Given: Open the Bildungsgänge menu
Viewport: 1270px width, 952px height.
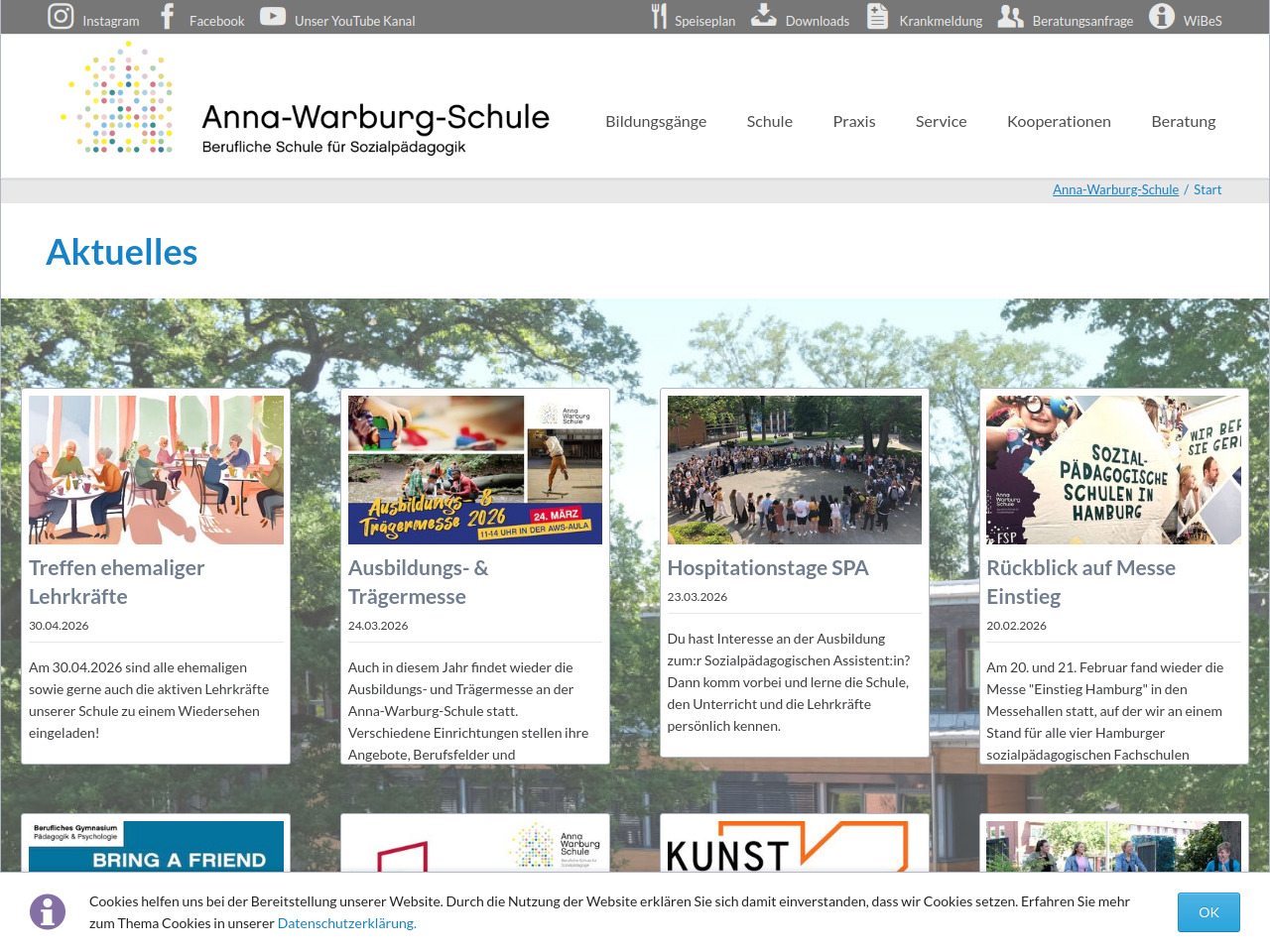Looking at the screenshot, I should point(656,121).
